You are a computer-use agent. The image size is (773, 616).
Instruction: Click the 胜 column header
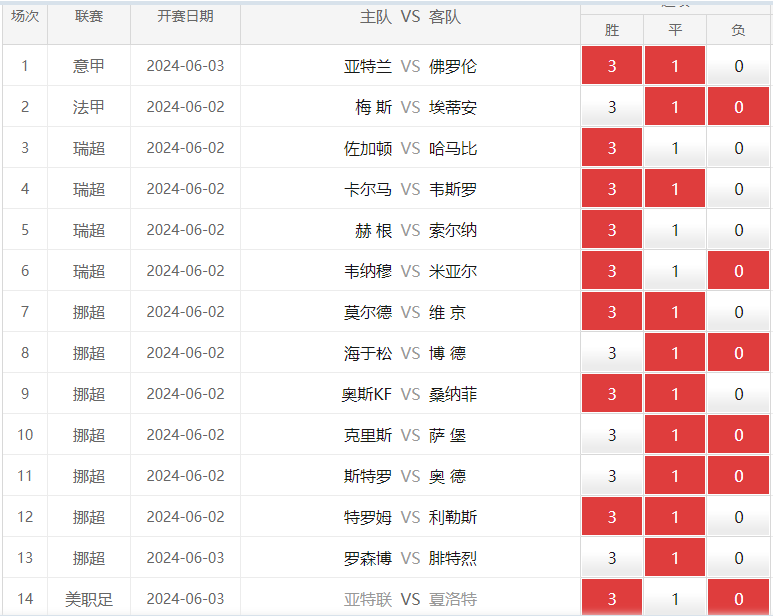(612, 30)
